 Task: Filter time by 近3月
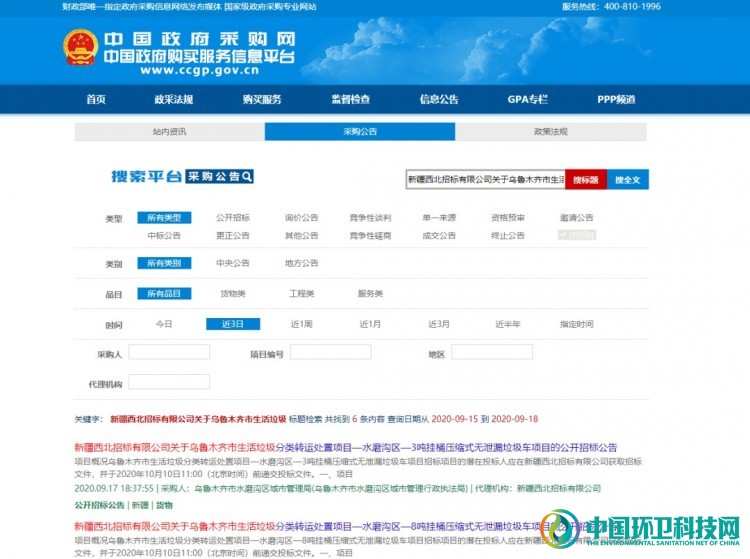point(439,324)
